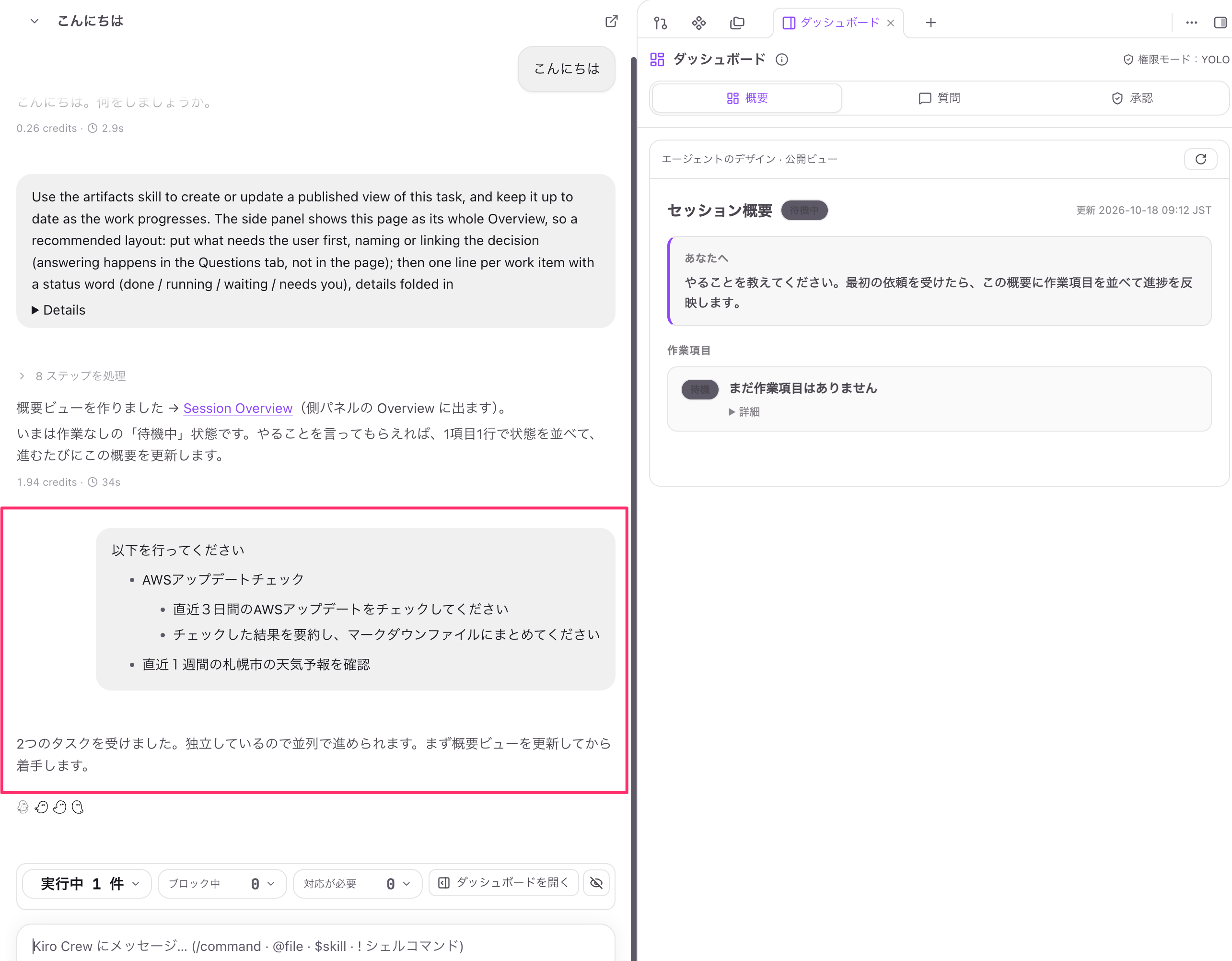Select the 質問 tab
Image resolution: width=1232 pixels, height=961 pixels.
pos(939,98)
